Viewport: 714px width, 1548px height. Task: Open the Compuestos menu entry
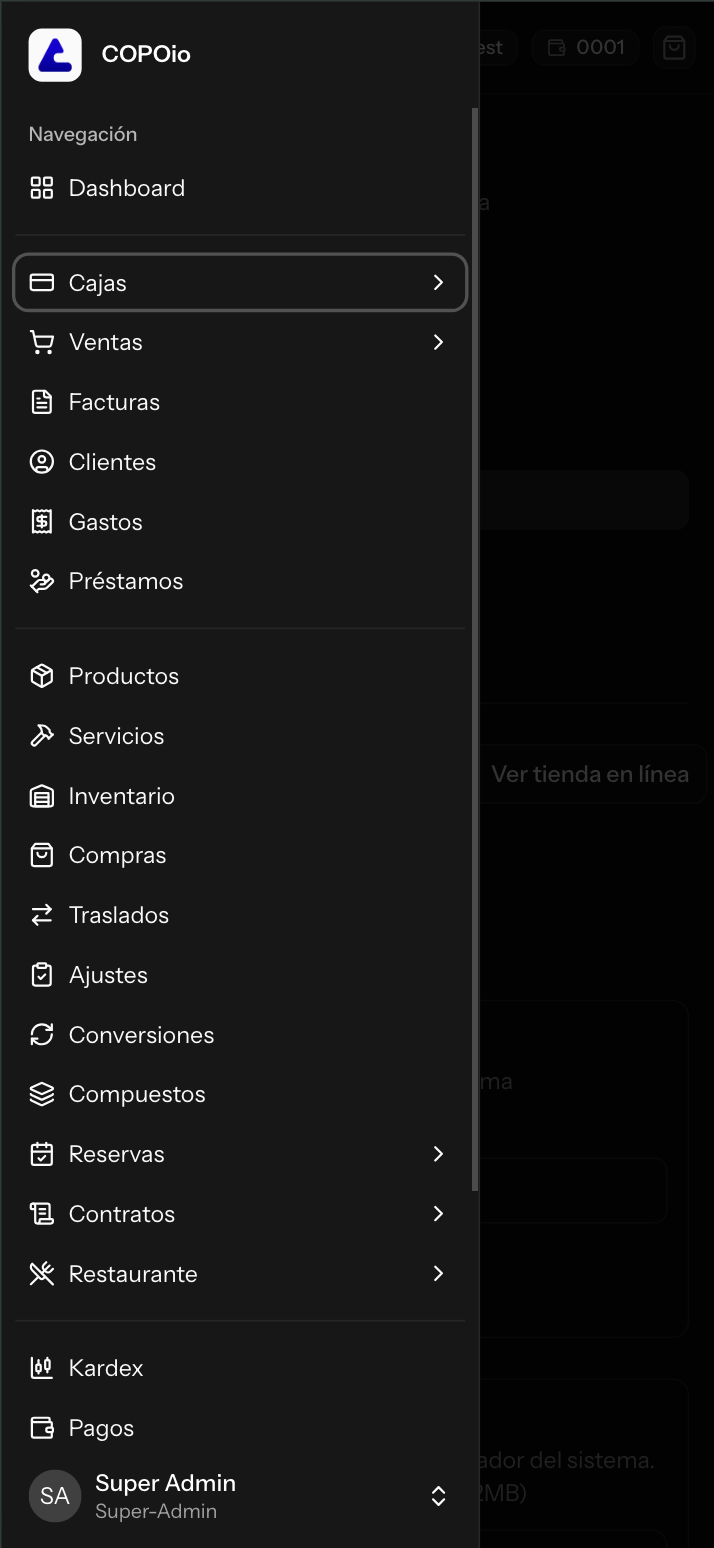point(136,1094)
